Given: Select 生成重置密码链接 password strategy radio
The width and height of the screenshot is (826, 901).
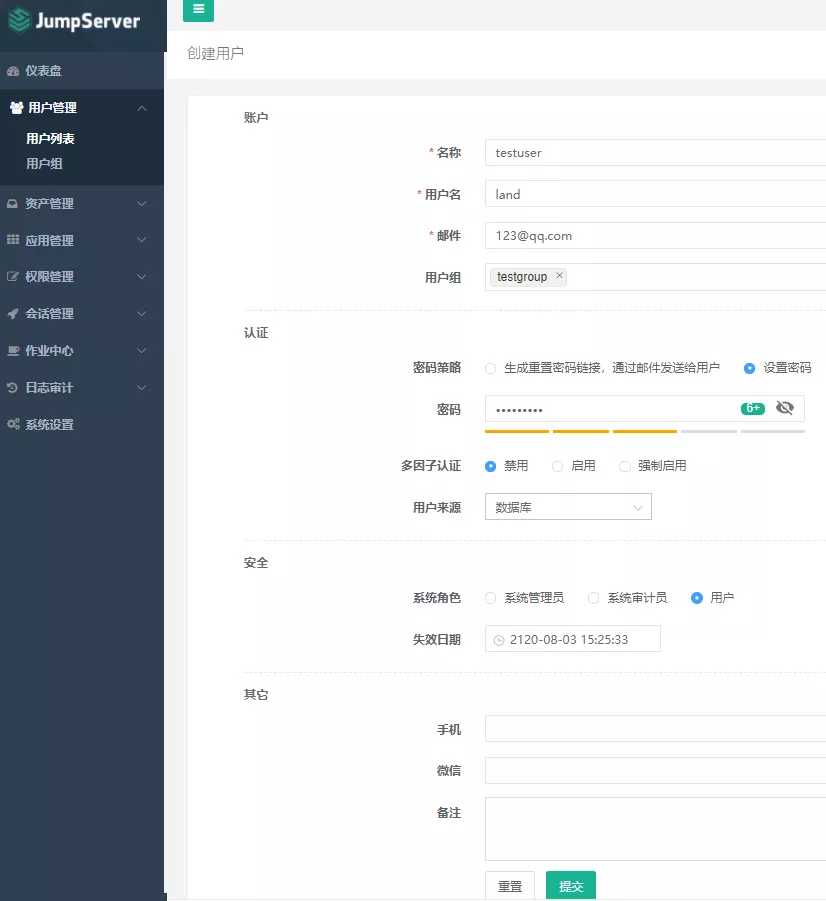Looking at the screenshot, I should pyautogui.click(x=490, y=368).
